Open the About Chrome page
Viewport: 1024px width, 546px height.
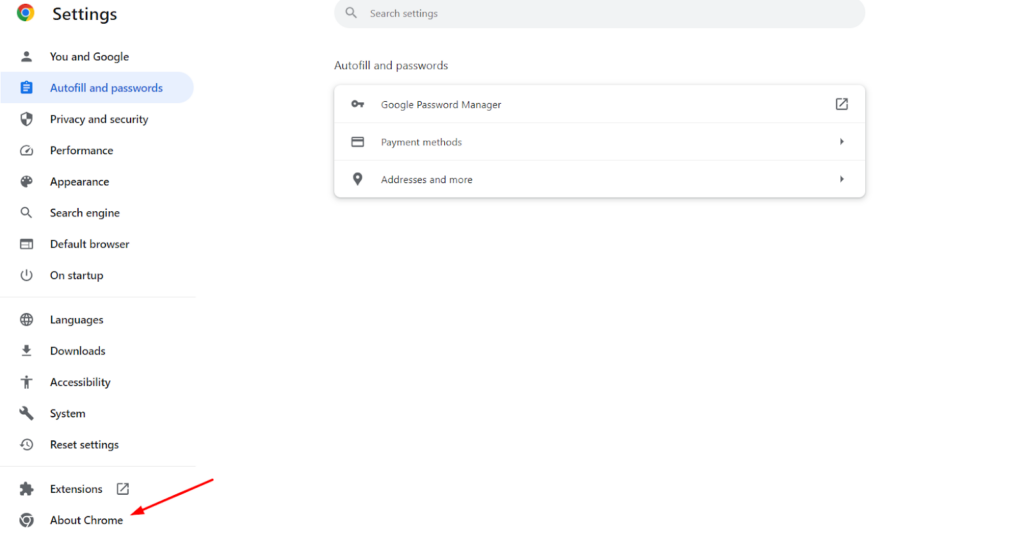tap(86, 520)
